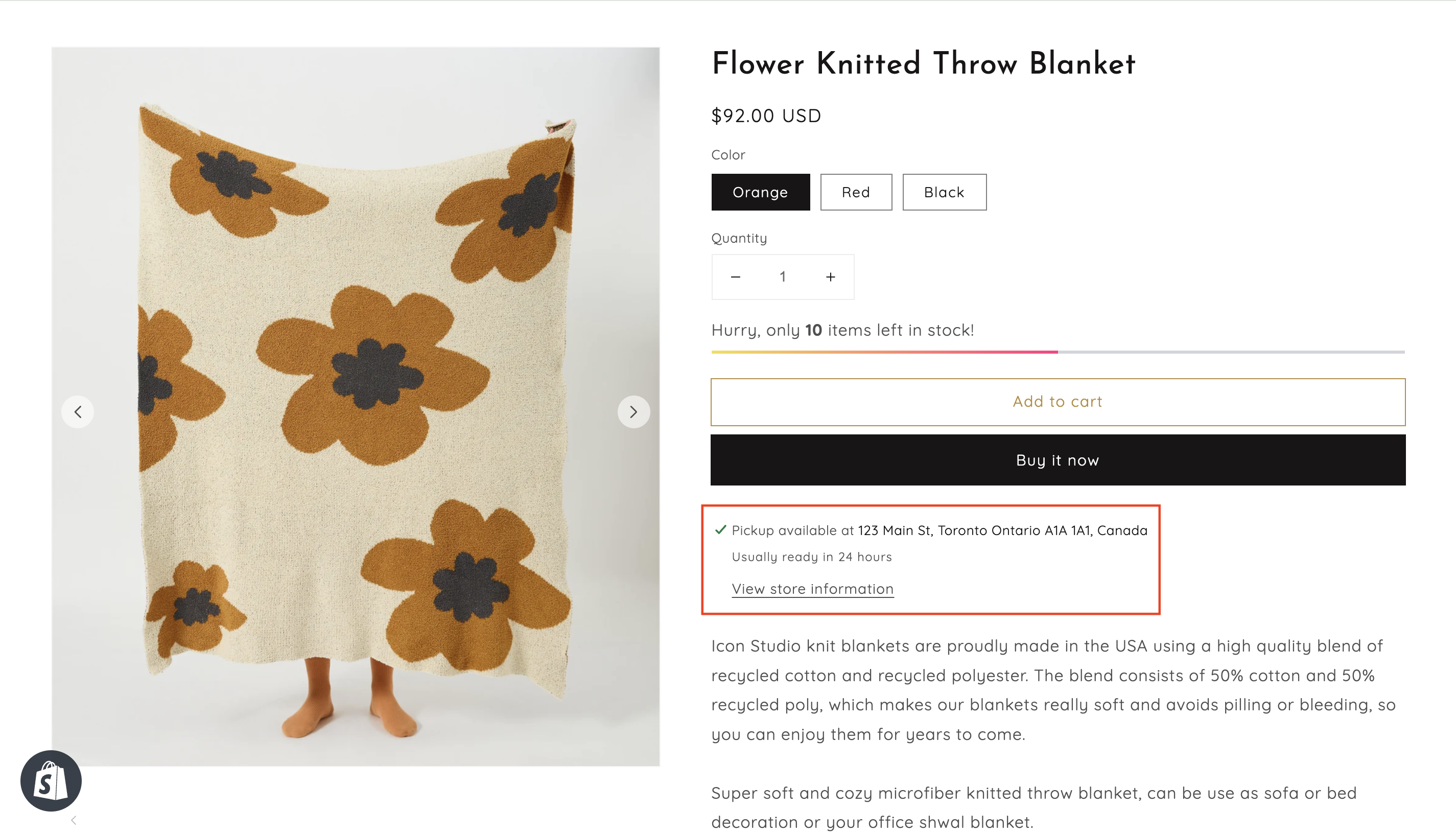Increase quantity with the plus button
This screenshot has width=1456, height=832.
(x=831, y=277)
